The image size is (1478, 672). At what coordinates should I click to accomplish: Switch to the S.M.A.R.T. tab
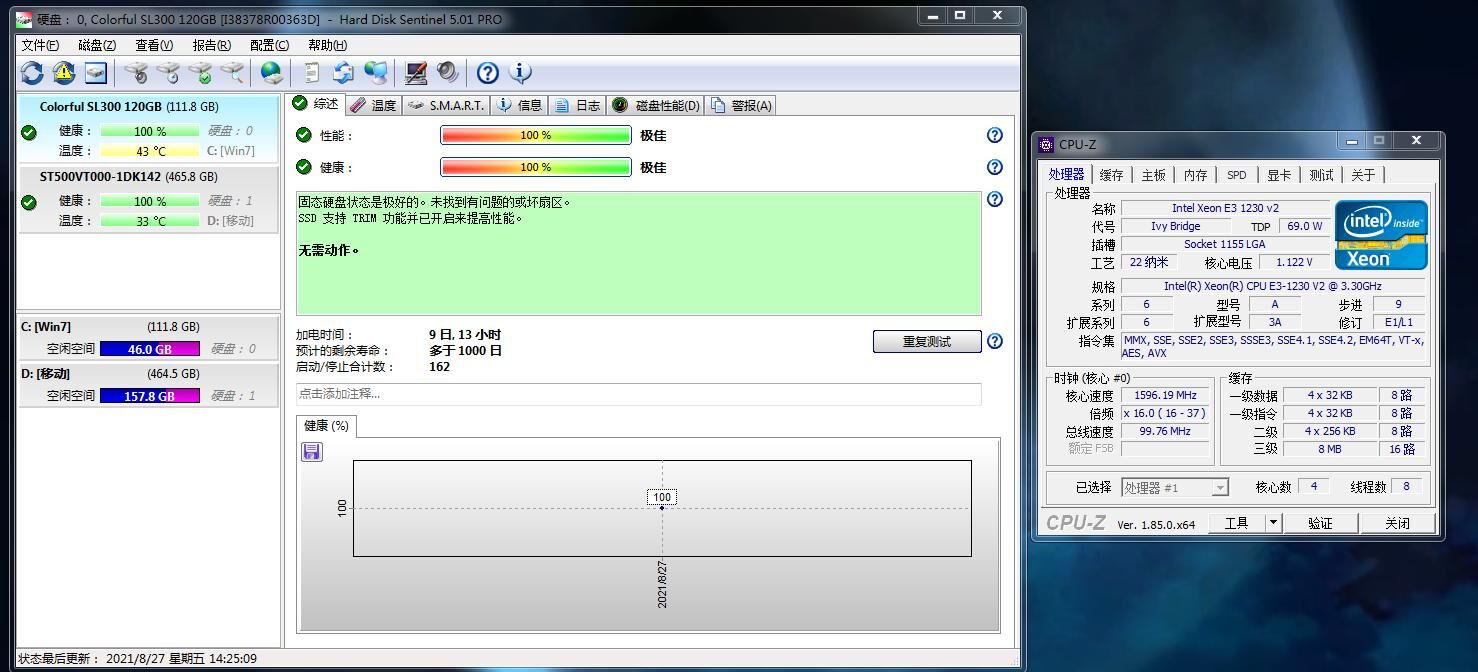pyautogui.click(x=447, y=105)
